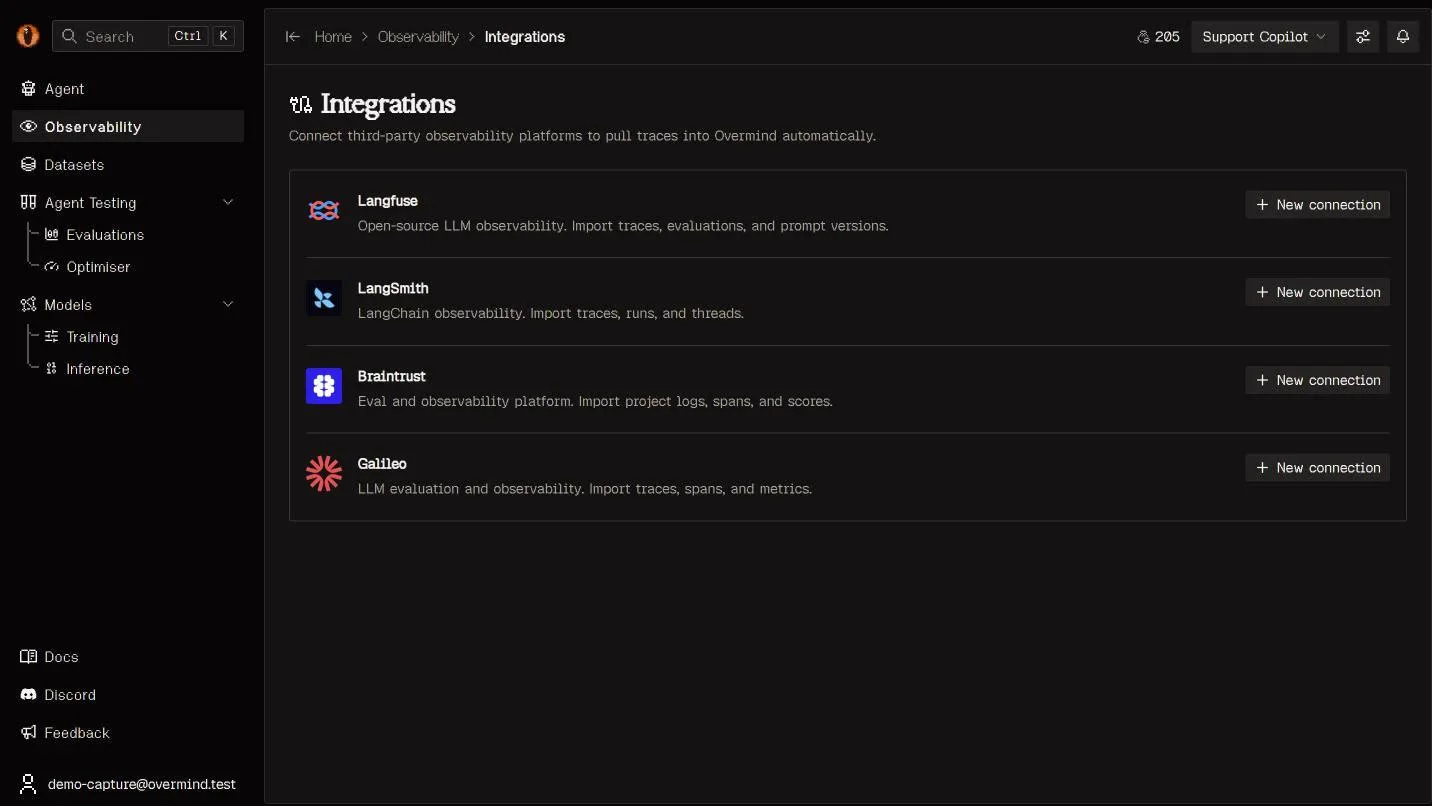Click the Galileo logo icon
Screen dimensions: 1432x806
[x=324, y=474]
